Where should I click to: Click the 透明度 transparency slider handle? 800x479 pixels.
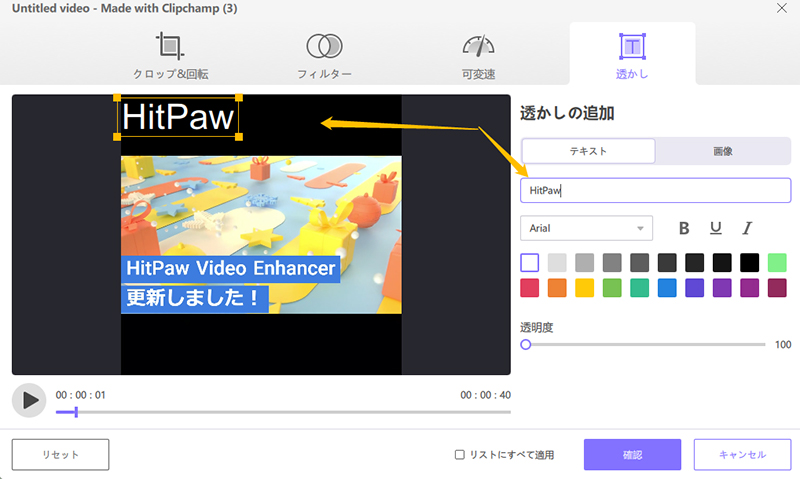pyautogui.click(x=526, y=344)
